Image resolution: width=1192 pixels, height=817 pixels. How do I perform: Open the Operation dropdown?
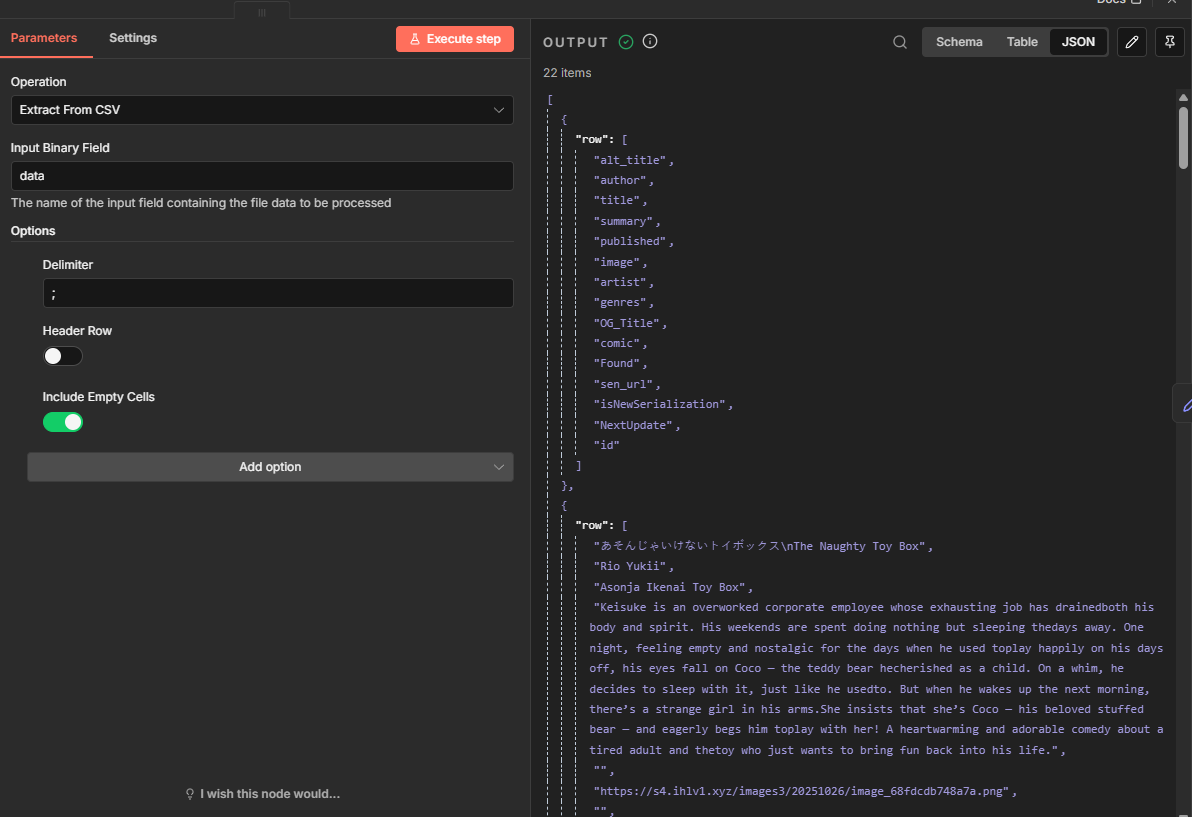pyautogui.click(x=262, y=110)
